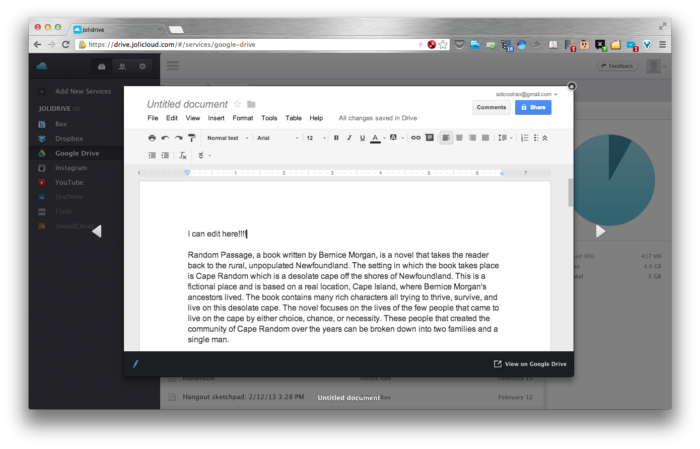The image size is (700, 449).
Task: Select the Paint format tool
Action: pos(191,138)
